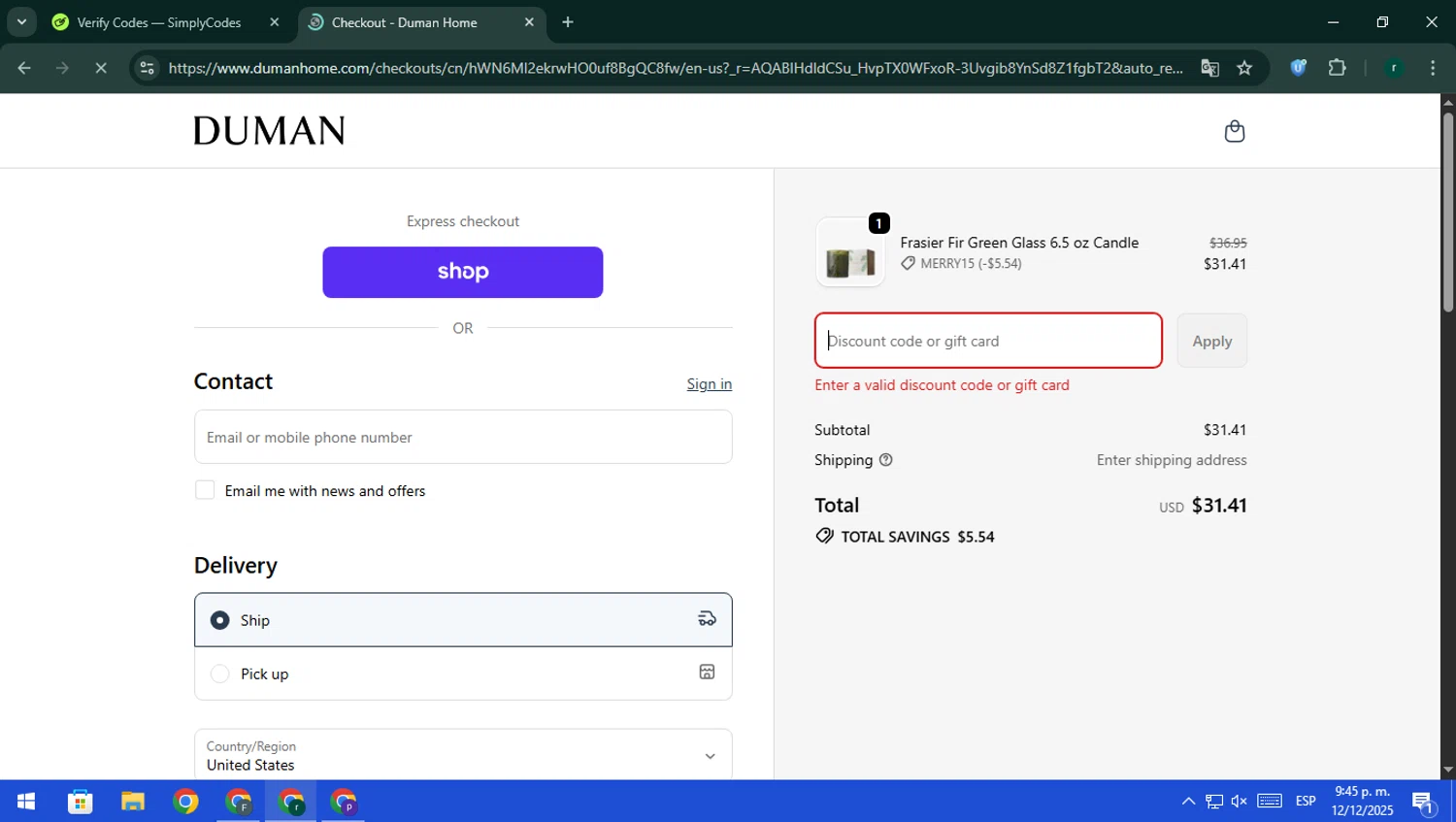Open Microsoft Store from the taskbar
This screenshot has height=822, width=1456.
point(80,802)
